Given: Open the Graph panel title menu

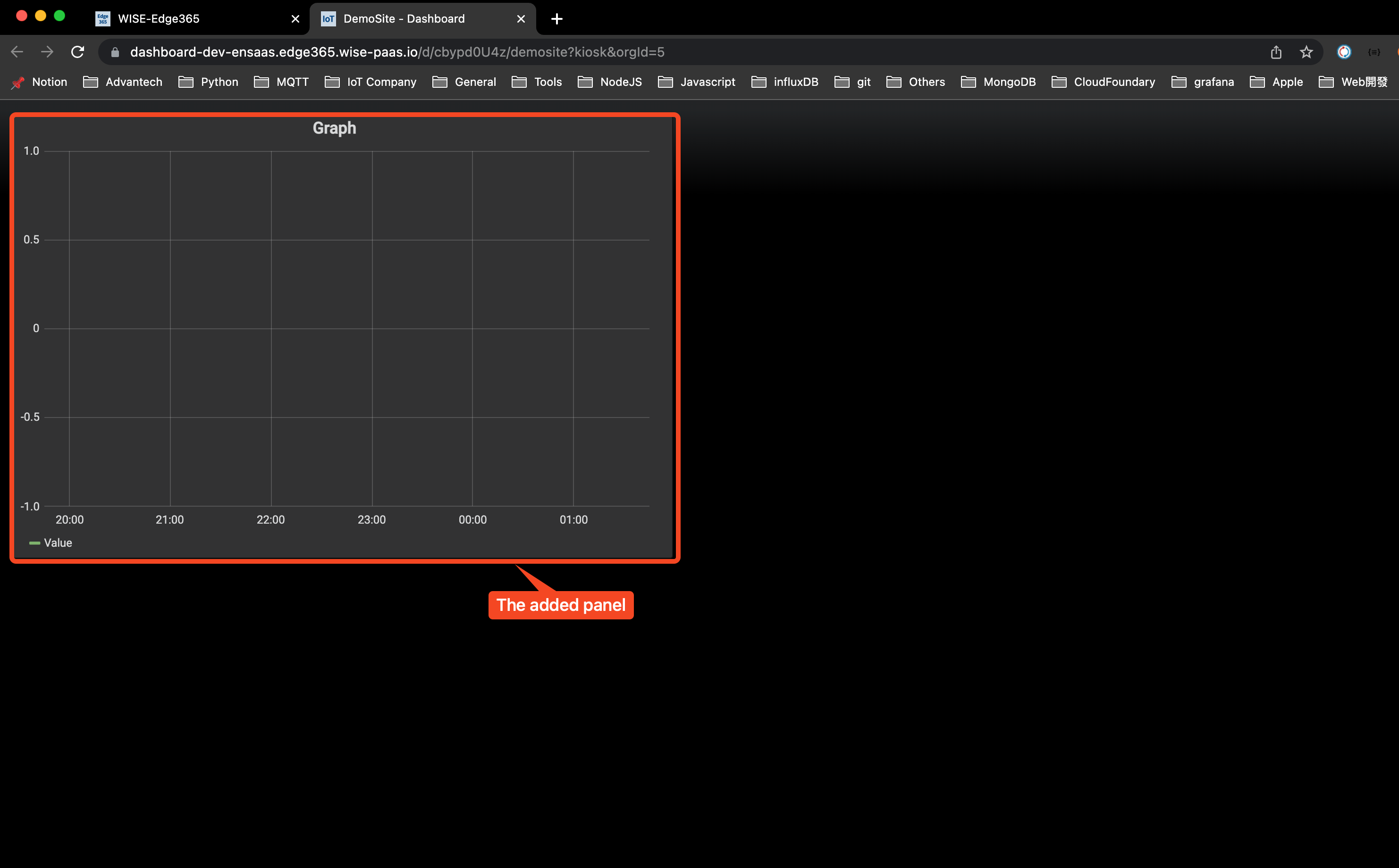Looking at the screenshot, I should pos(335,128).
